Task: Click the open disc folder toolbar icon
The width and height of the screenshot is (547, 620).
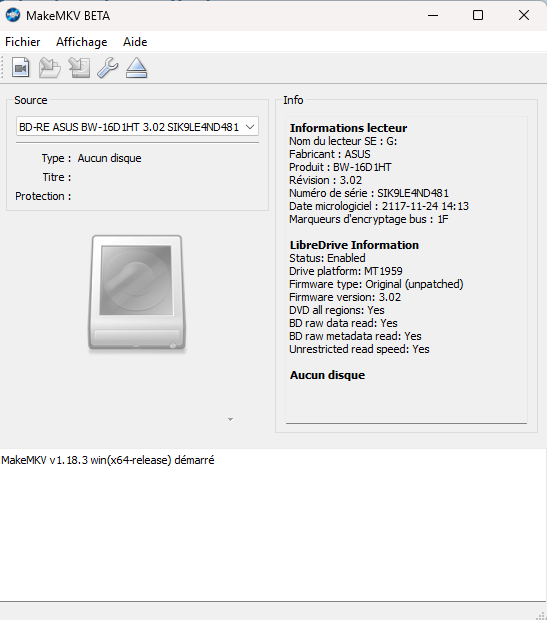Action: point(50,68)
